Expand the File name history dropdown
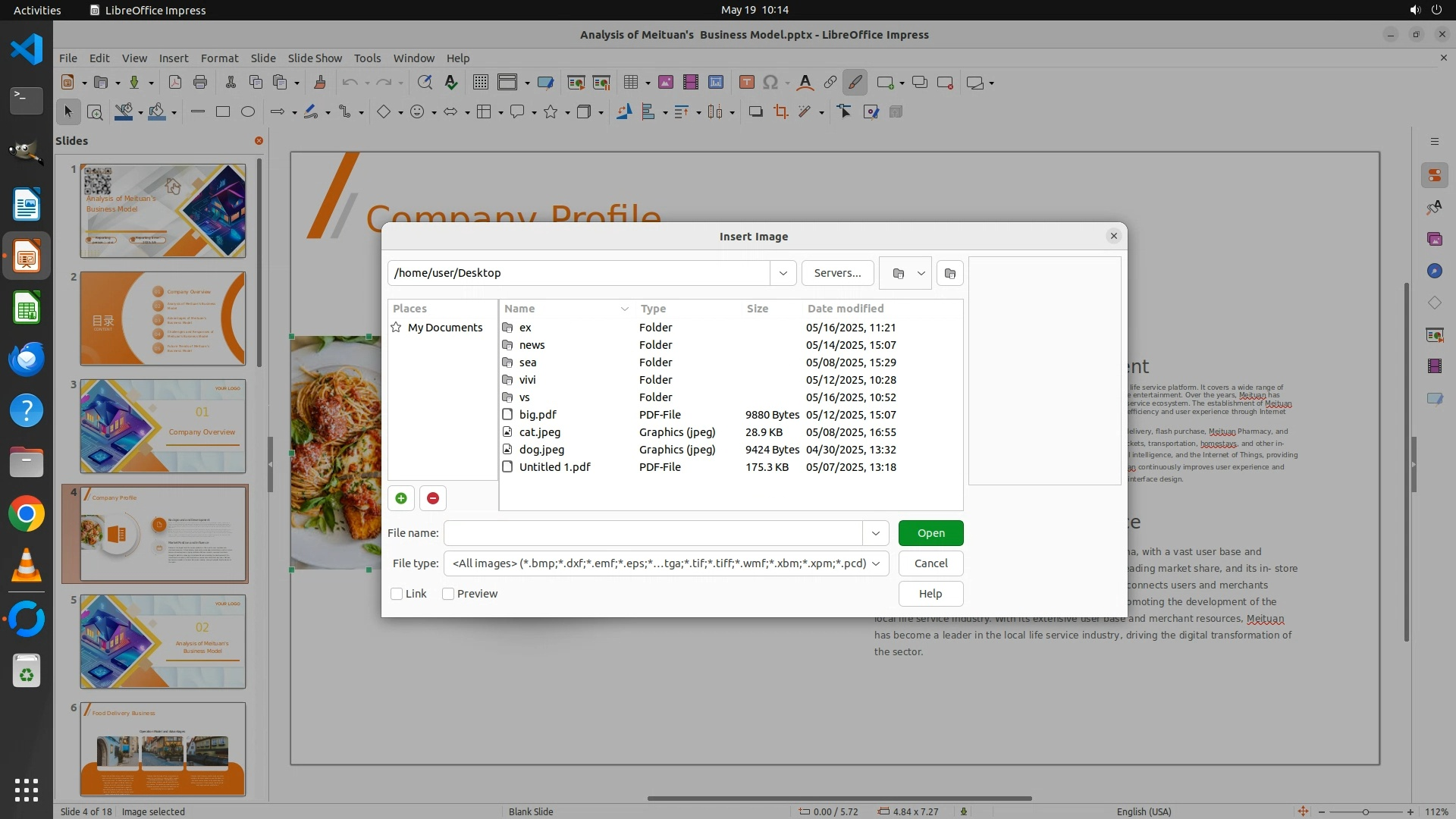1456x819 pixels. pos(875,533)
